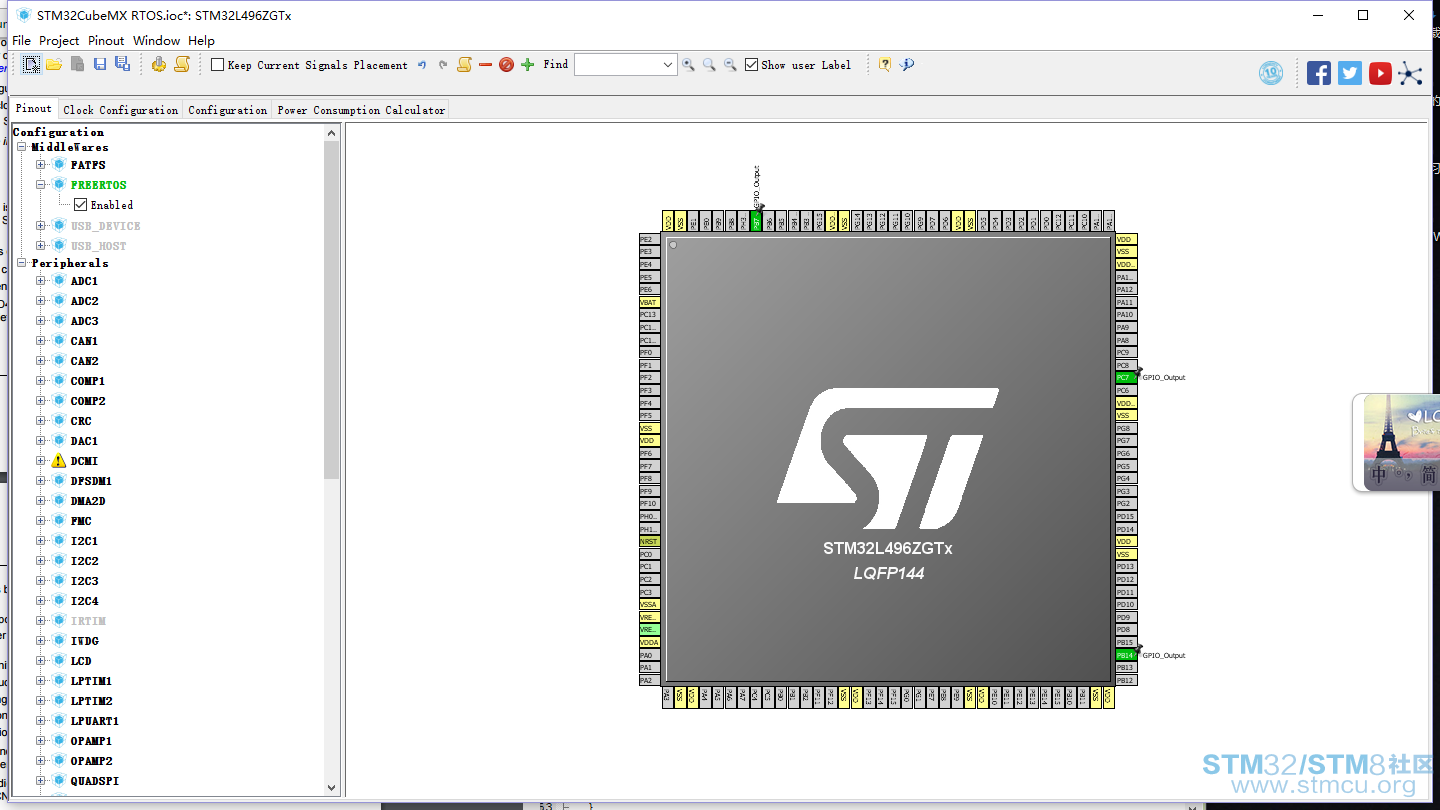The width and height of the screenshot is (1440, 810).
Task: Click the Generate Code gear icon
Action: click(159, 64)
